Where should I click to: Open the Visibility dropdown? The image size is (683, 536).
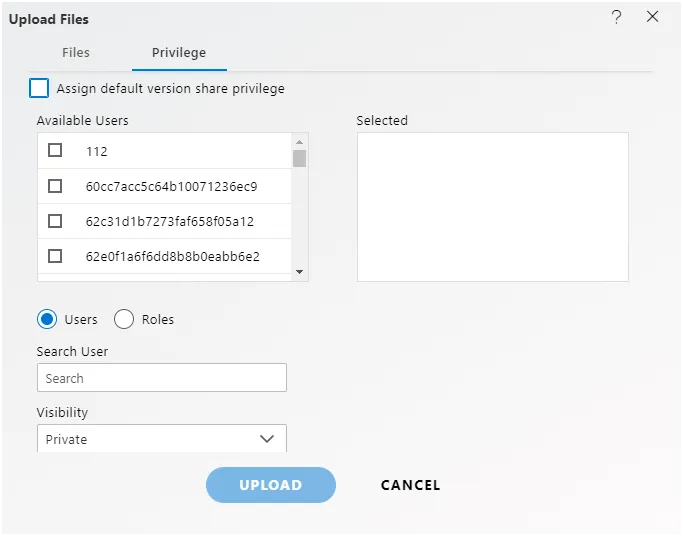pyautogui.click(x=150, y=439)
